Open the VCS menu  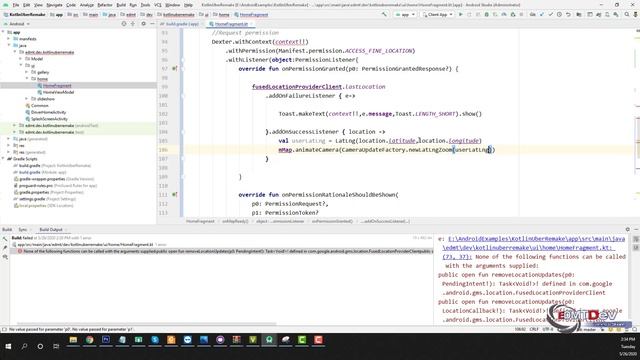158,5
